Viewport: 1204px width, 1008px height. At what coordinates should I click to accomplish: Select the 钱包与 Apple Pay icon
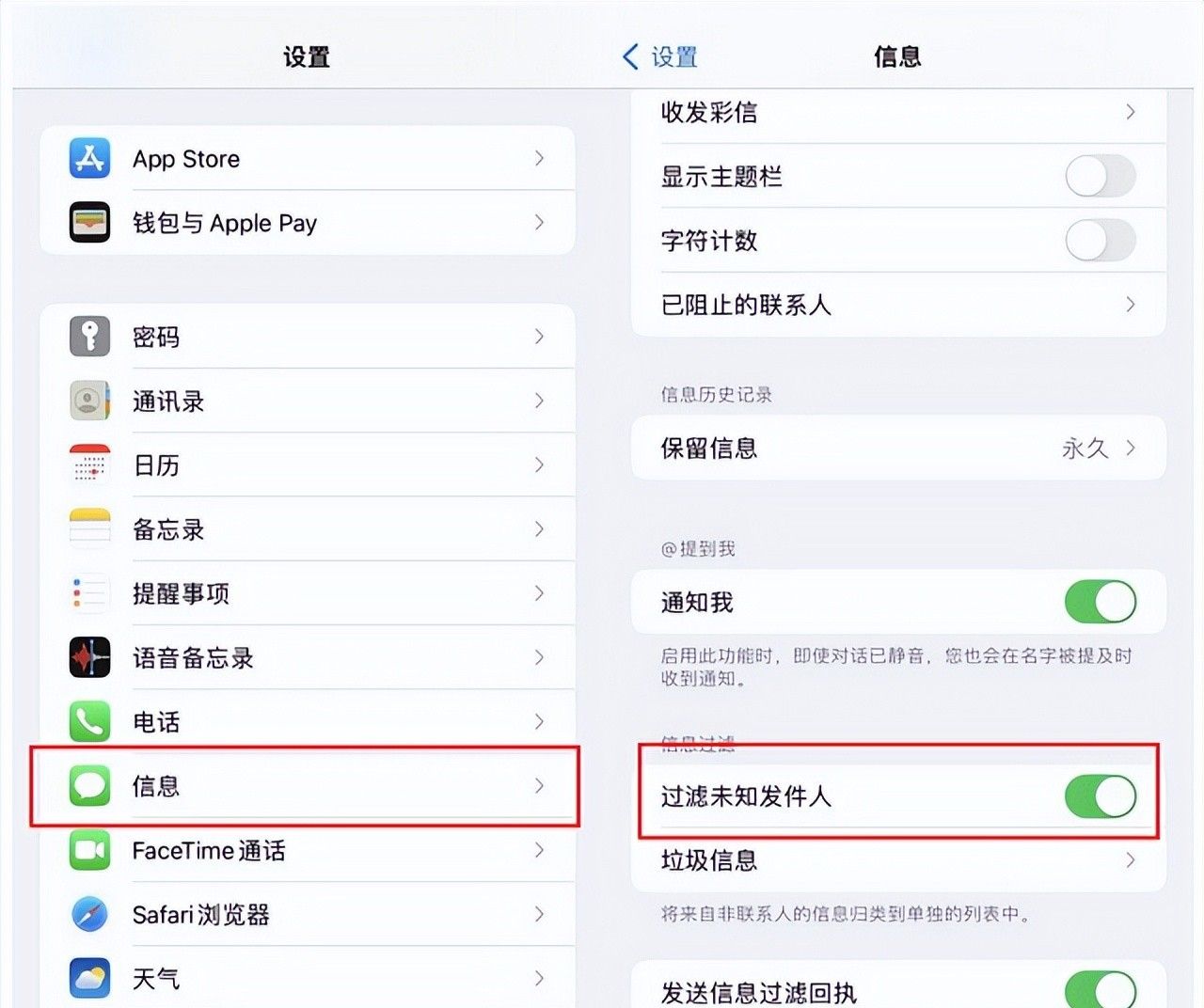coord(89,223)
